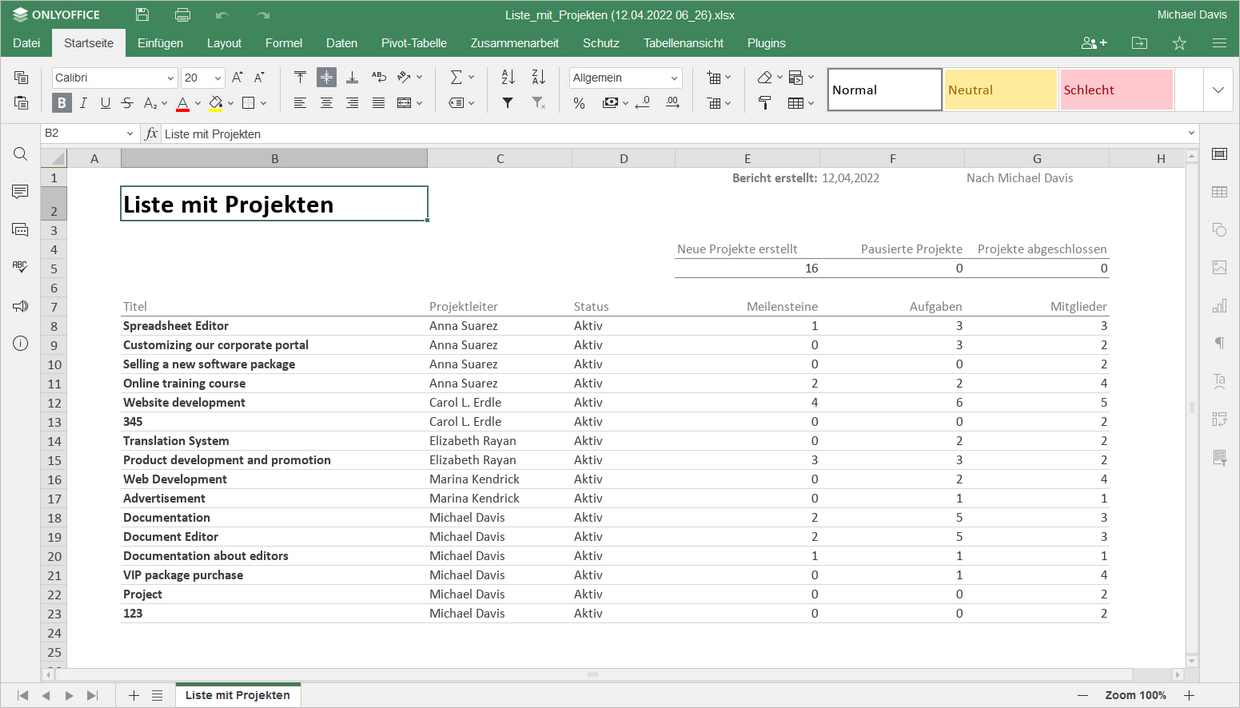The height and width of the screenshot is (708, 1240).
Task: Switch to the Plugins tab
Action: (x=766, y=43)
